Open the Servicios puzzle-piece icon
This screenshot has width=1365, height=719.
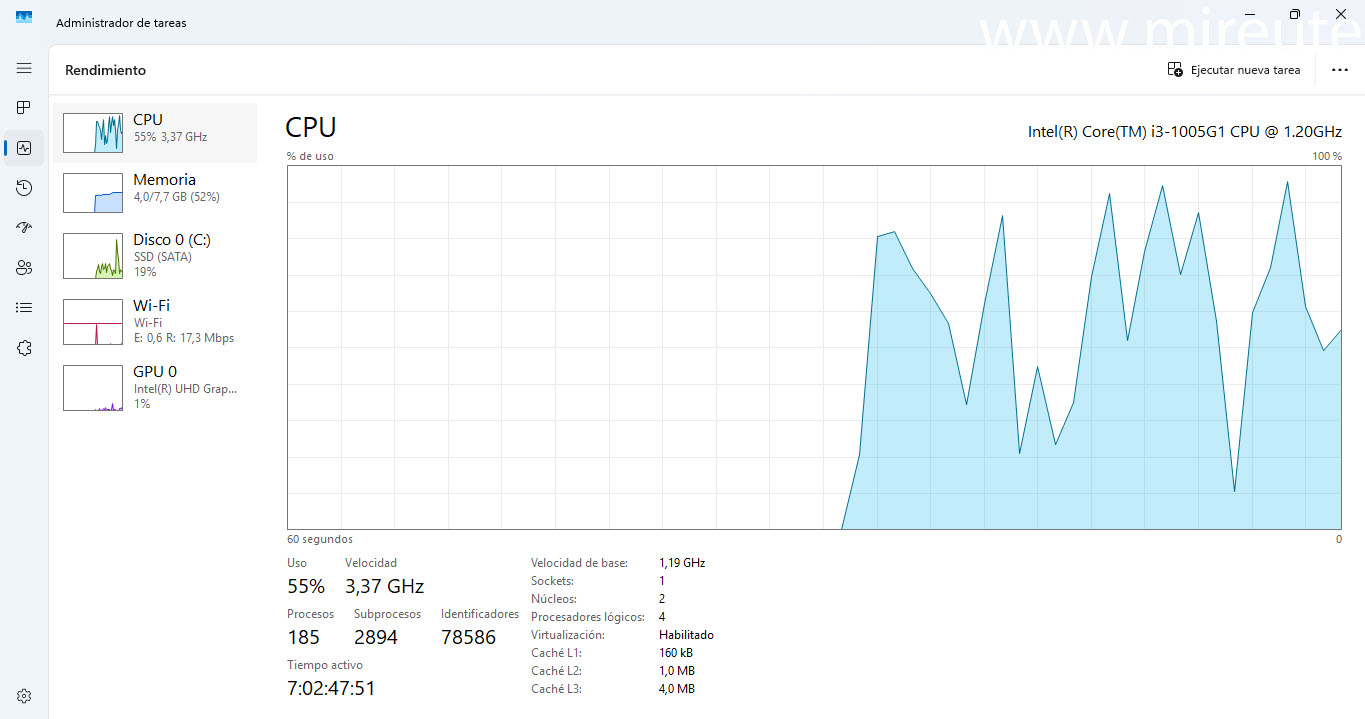coord(24,348)
